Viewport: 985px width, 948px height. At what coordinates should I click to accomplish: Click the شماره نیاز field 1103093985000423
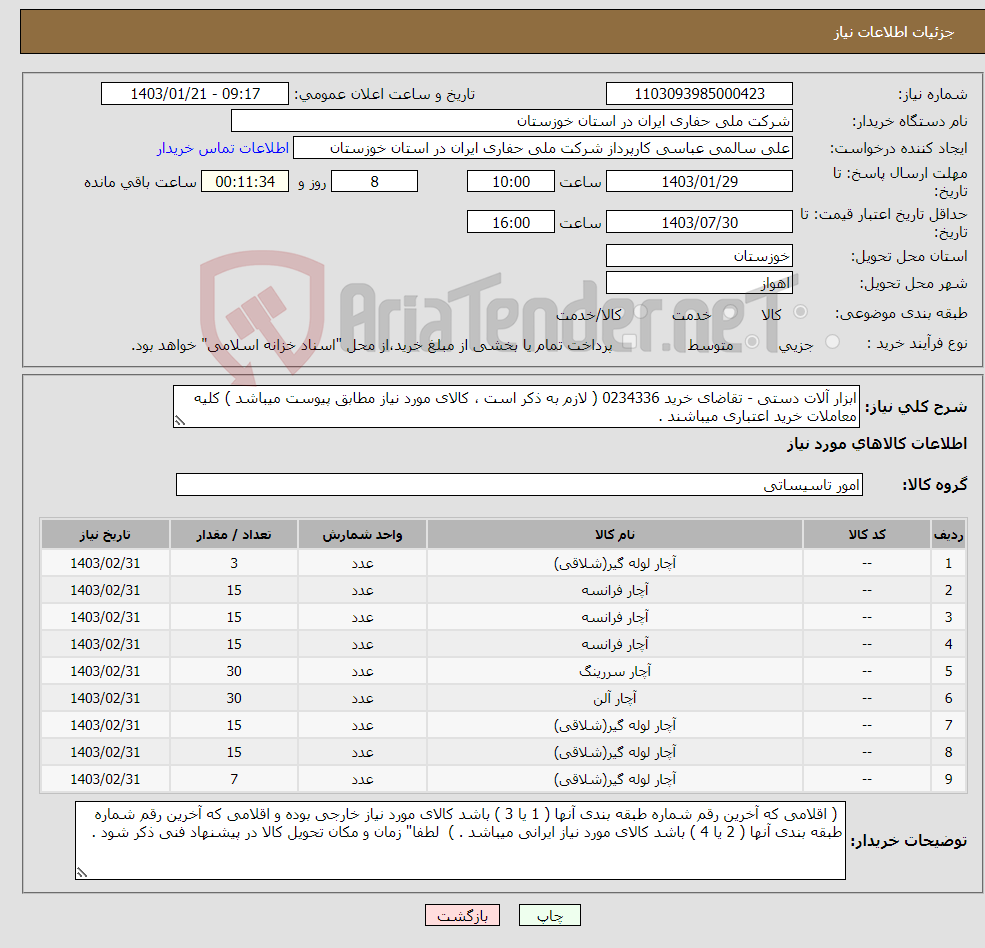pos(699,94)
